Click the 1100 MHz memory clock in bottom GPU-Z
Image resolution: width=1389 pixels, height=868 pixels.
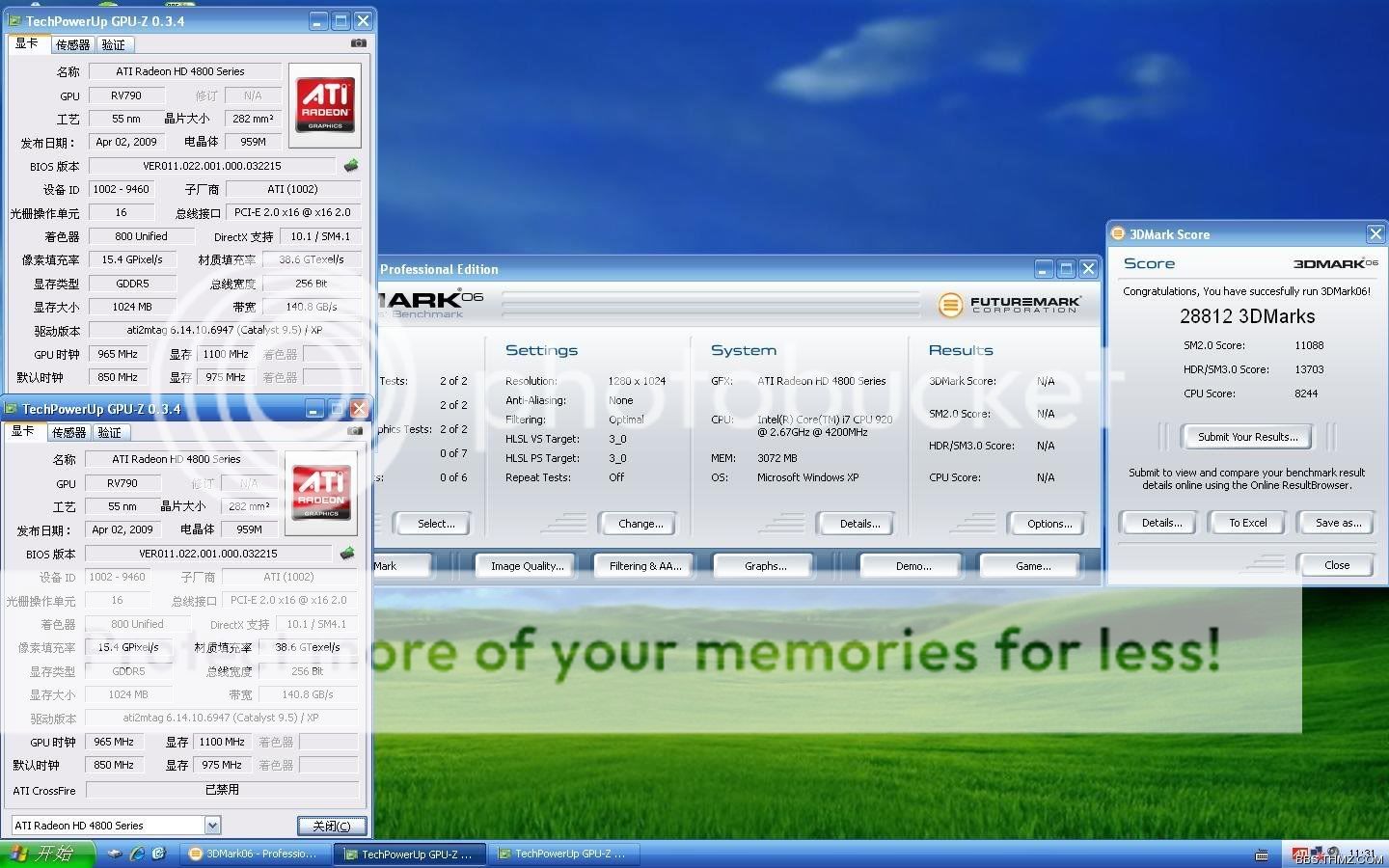coord(222,742)
